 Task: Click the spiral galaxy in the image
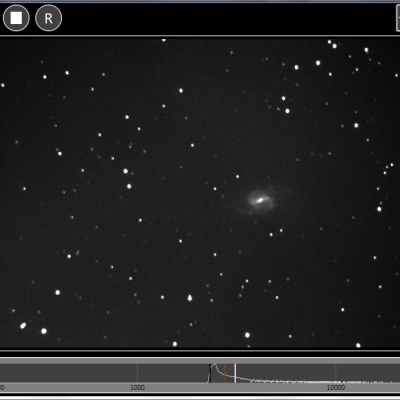[x=260, y=201]
